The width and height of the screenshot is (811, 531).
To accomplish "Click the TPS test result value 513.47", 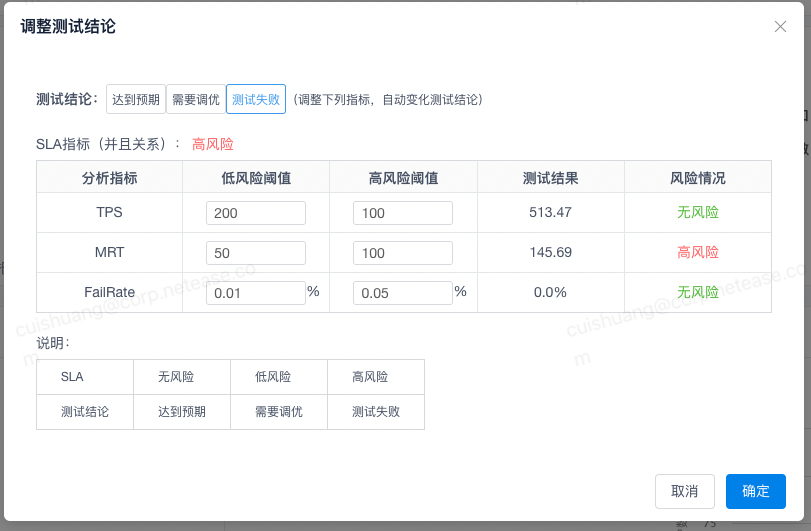I will tap(551, 212).
